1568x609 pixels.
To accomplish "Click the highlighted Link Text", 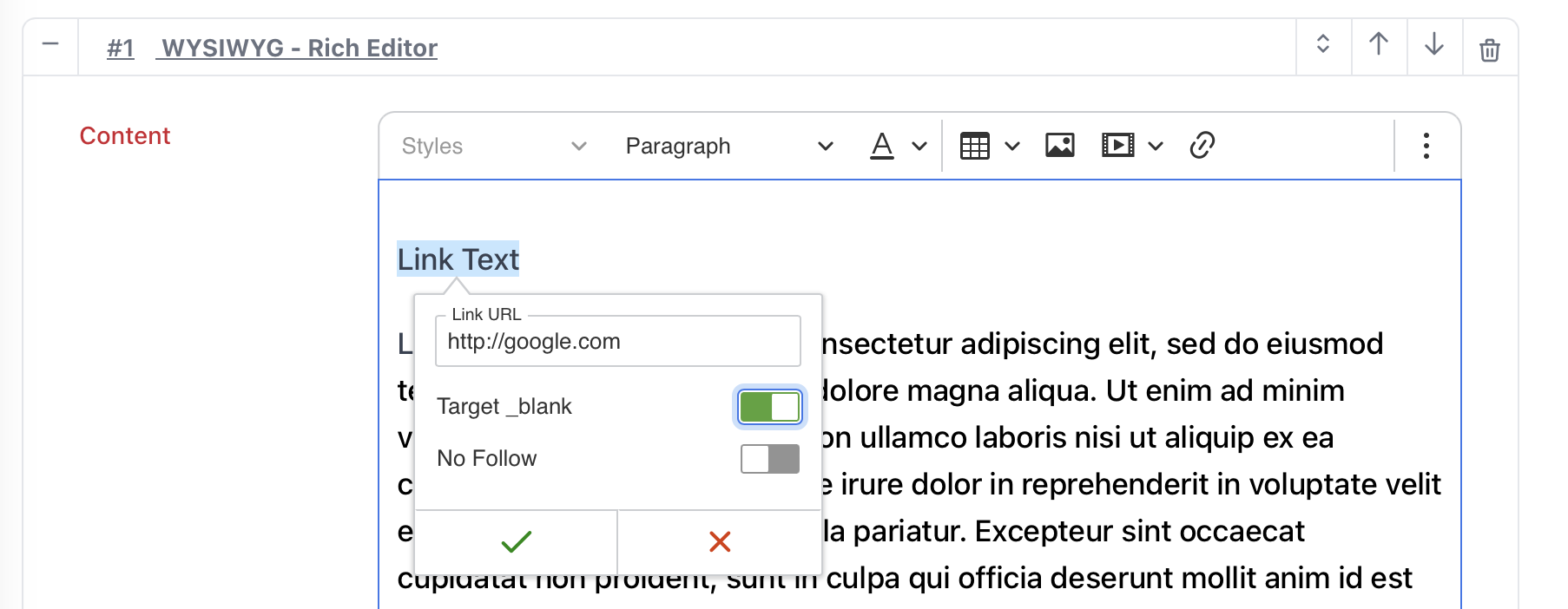I will (x=458, y=259).
